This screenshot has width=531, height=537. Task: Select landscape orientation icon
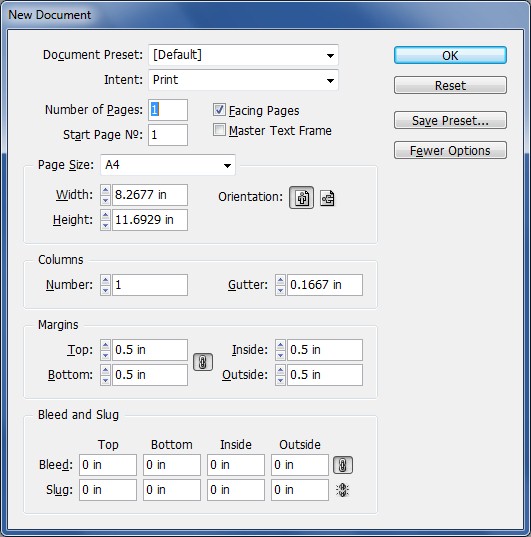tap(327, 198)
